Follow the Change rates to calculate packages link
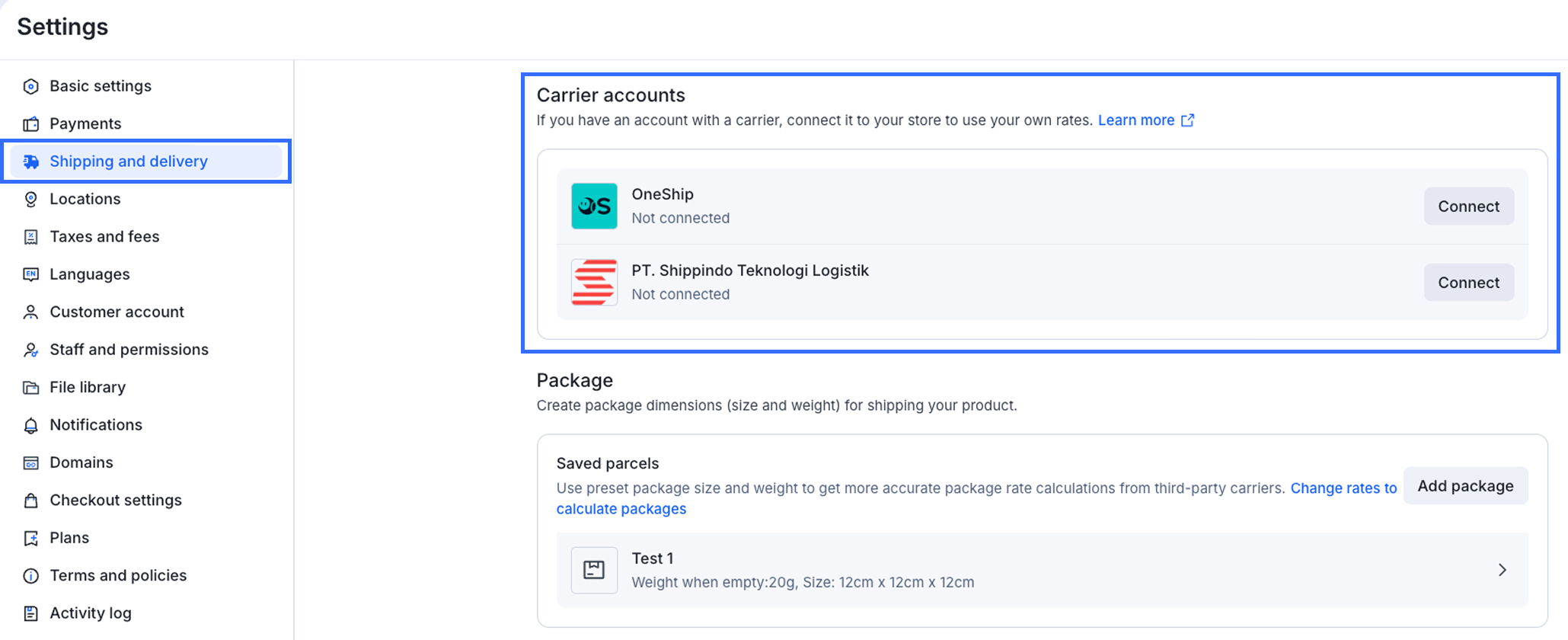This screenshot has height=640, width=1568. [1343, 488]
